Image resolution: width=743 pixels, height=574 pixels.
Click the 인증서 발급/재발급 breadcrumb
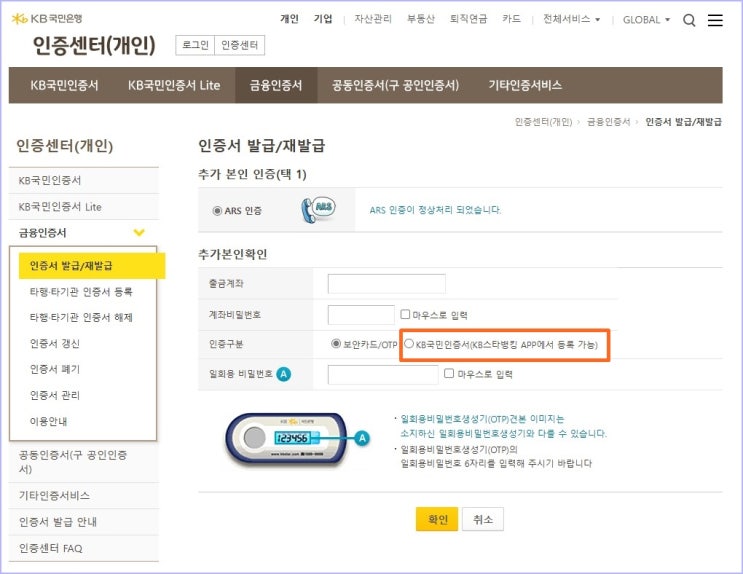point(683,122)
